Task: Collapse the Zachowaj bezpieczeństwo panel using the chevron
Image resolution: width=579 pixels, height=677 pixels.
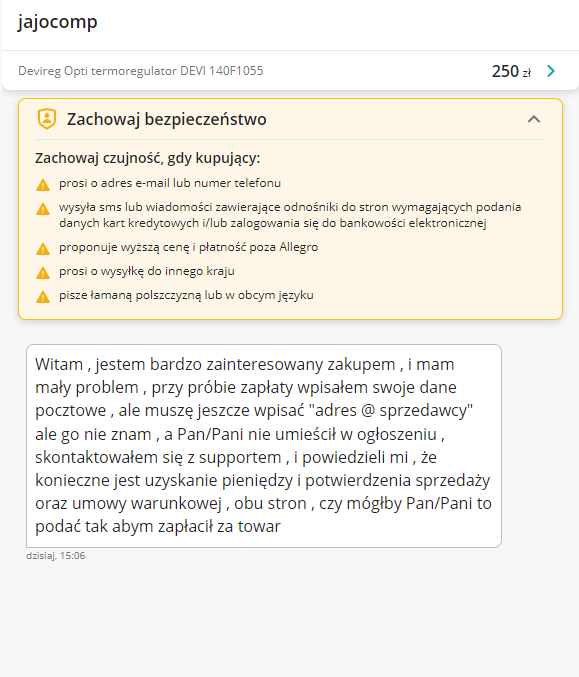Action: click(534, 119)
